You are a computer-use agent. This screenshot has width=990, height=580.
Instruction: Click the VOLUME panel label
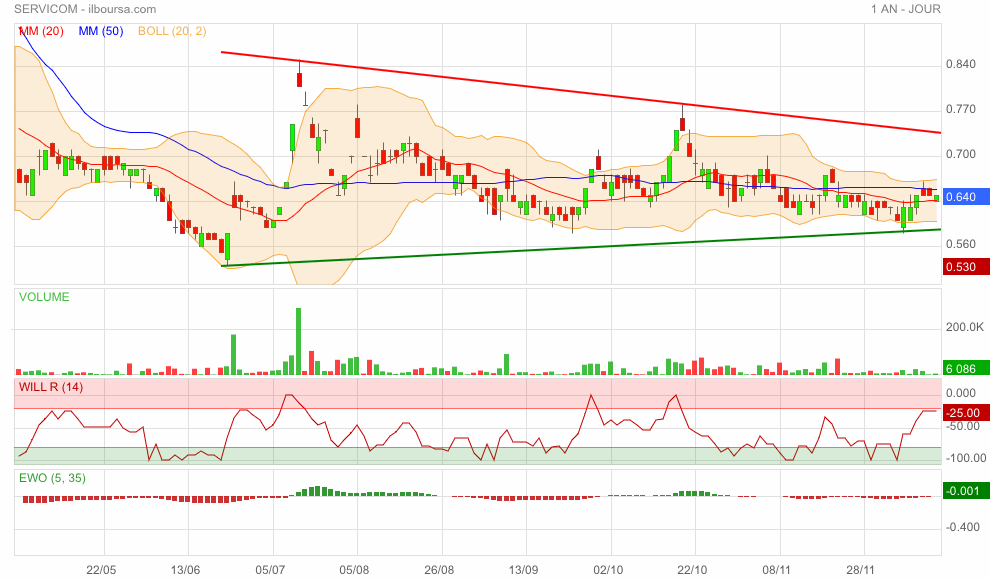pos(44,297)
